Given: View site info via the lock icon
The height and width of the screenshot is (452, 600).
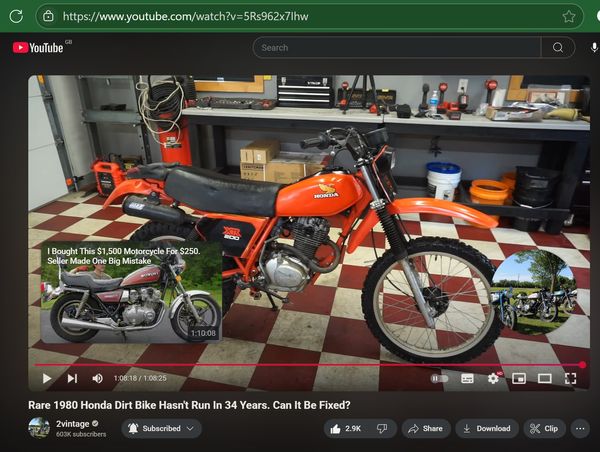Looking at the screenshot, I should [x=48, y=16].
